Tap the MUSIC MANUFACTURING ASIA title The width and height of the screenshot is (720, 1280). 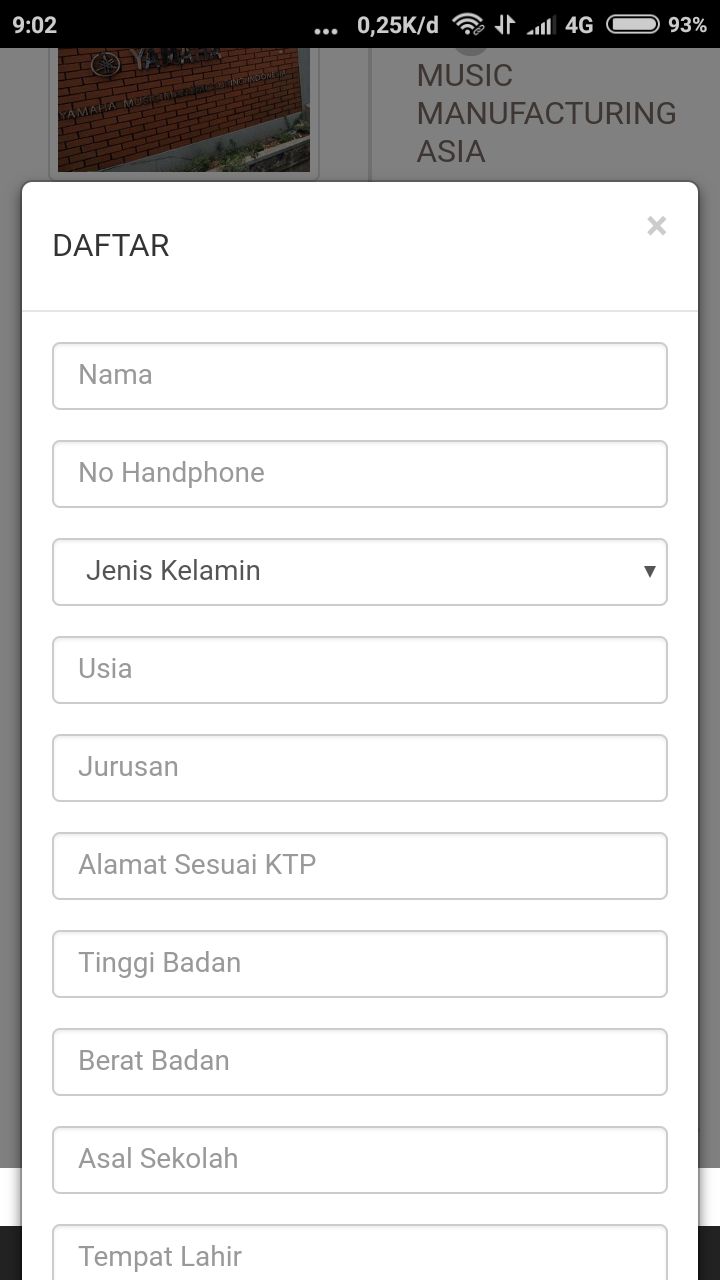pyautogui.click(x=546, y=113)
